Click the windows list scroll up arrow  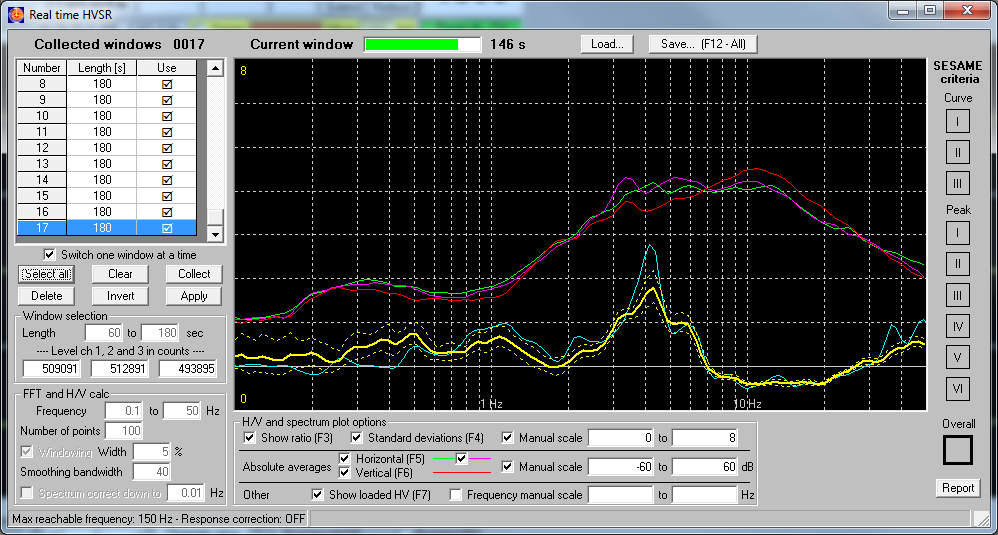[215, 67]
